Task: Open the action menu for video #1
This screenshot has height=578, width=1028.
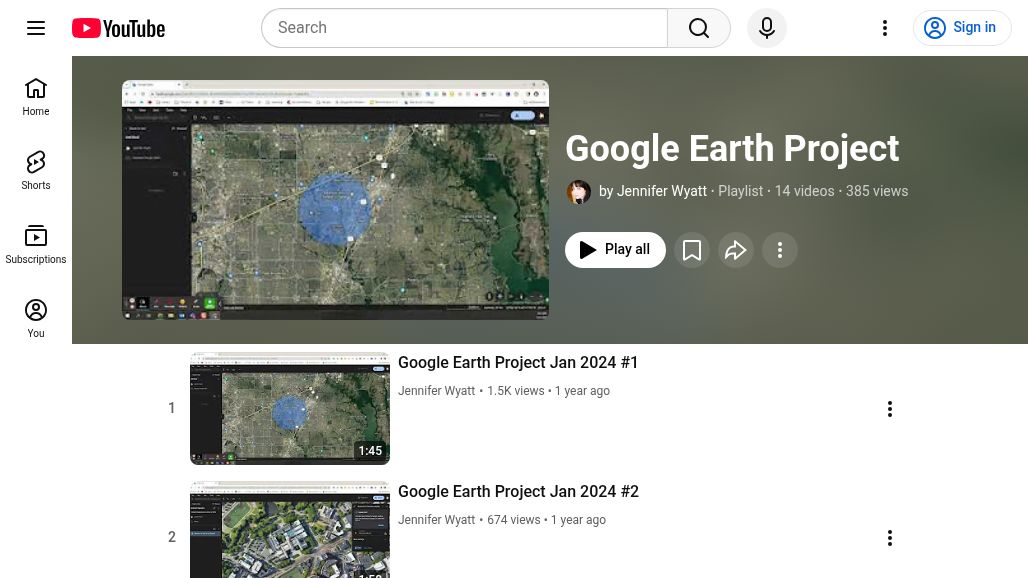Action: click(890, 408)
